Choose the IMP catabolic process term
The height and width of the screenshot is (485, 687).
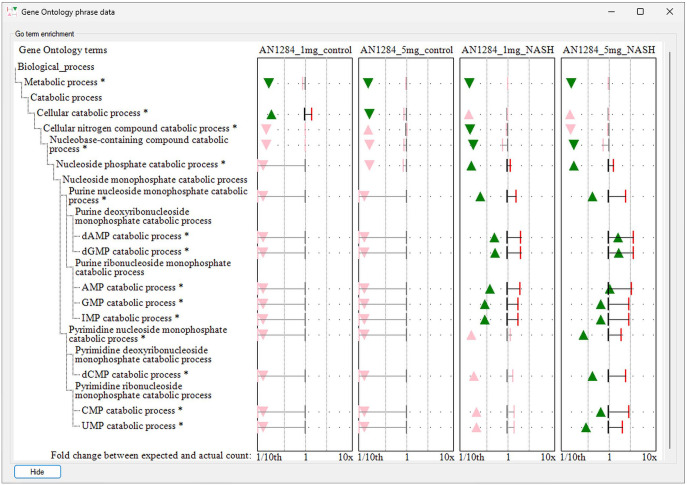[131, 318]
